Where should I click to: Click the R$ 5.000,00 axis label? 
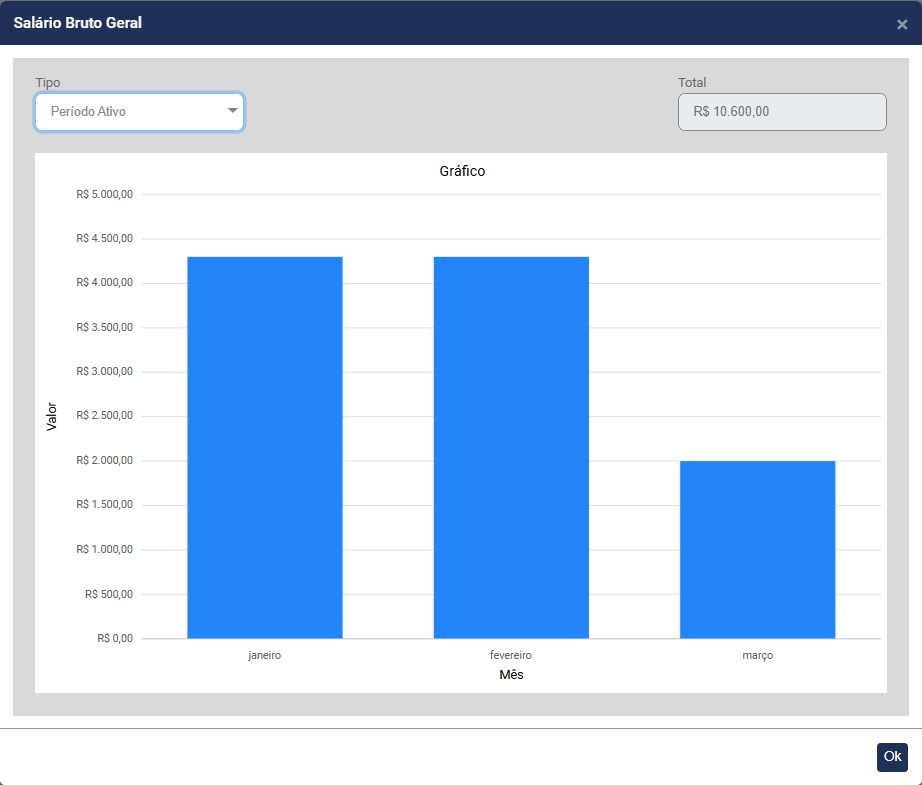click(x=104, y=194)
